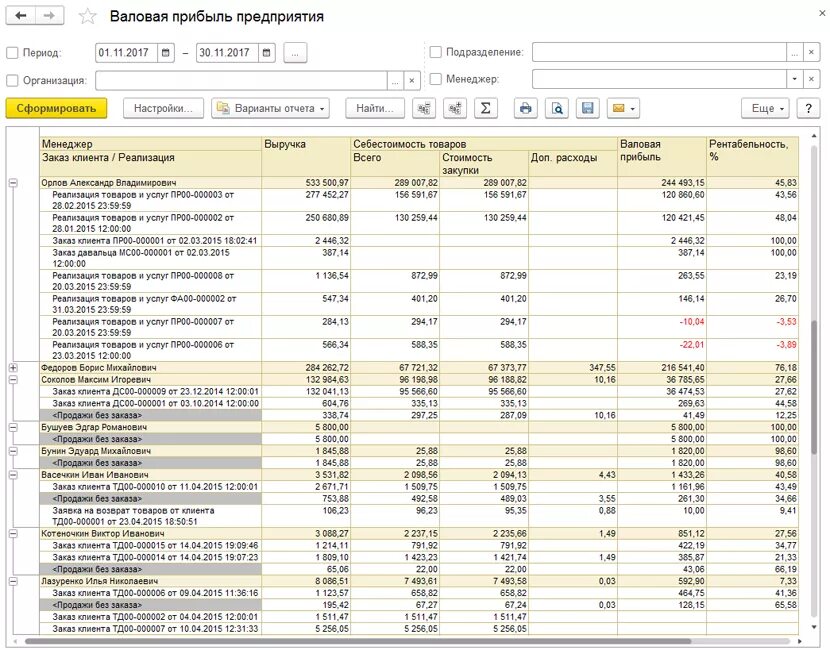Image resolution: width=830 pixels, height=650 pixels.
Task: Select row Заказ клиента ПР00-000001 от 02.03.2015
Action: [x=419, y=241]
